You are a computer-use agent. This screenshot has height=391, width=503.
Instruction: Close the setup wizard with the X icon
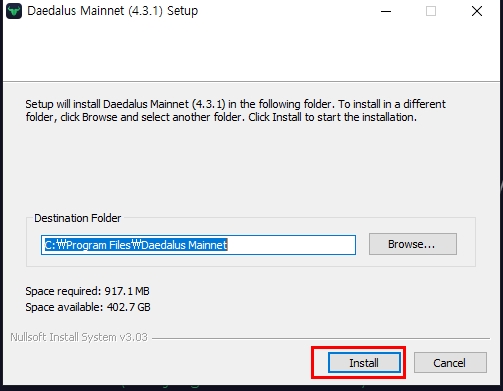477,11
